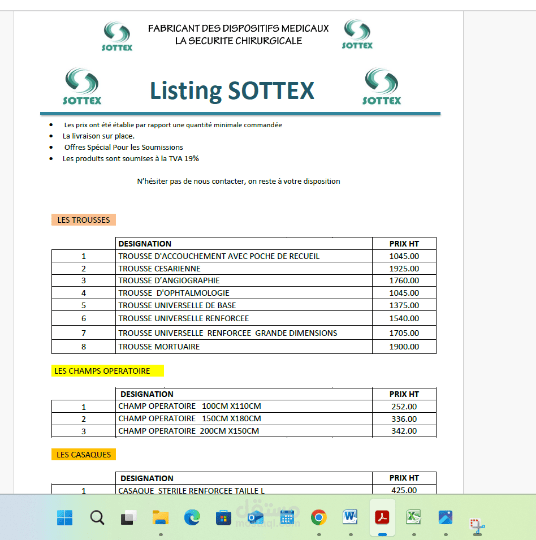
Task: Open Outlook from the taskbar
Action: (x=256, y=517)
